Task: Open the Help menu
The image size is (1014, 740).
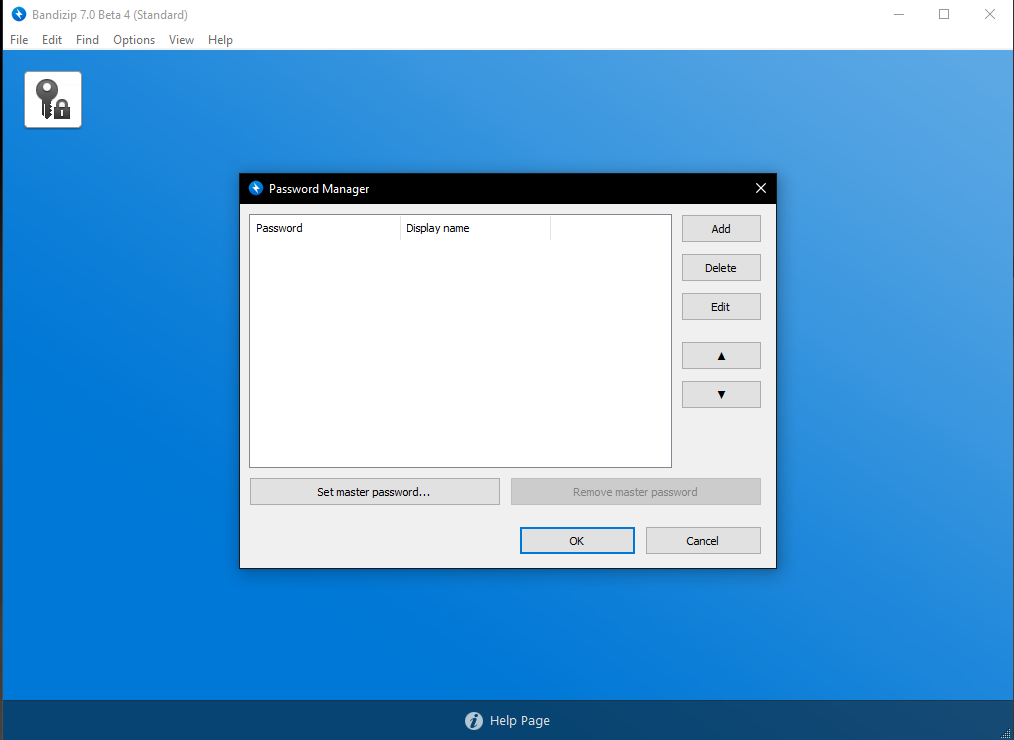Action: (220, 39)
